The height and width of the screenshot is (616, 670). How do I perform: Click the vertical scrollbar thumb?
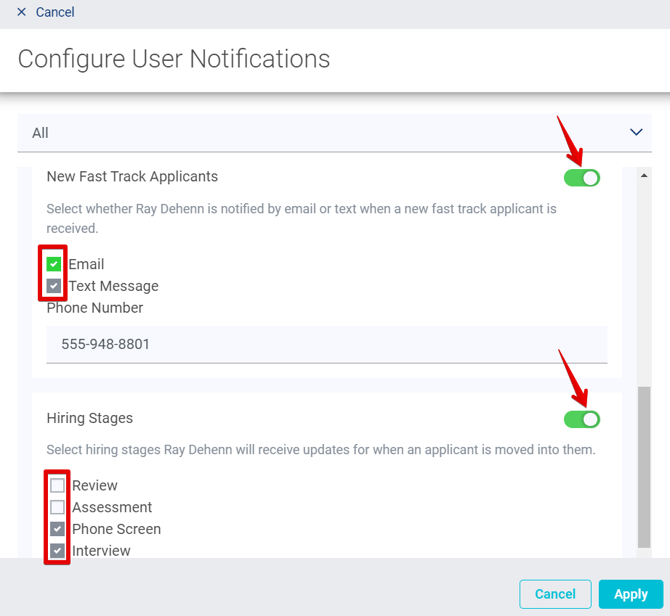(x=644, y=465)
